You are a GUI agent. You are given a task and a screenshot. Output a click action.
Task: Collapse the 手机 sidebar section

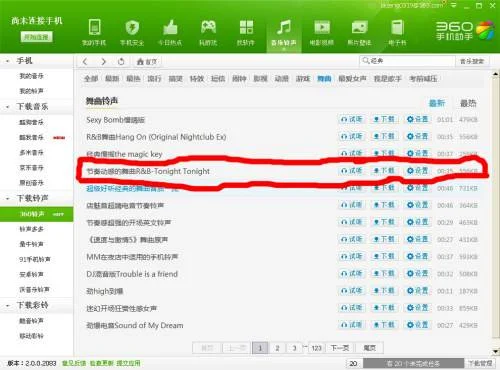pos(7,61)
